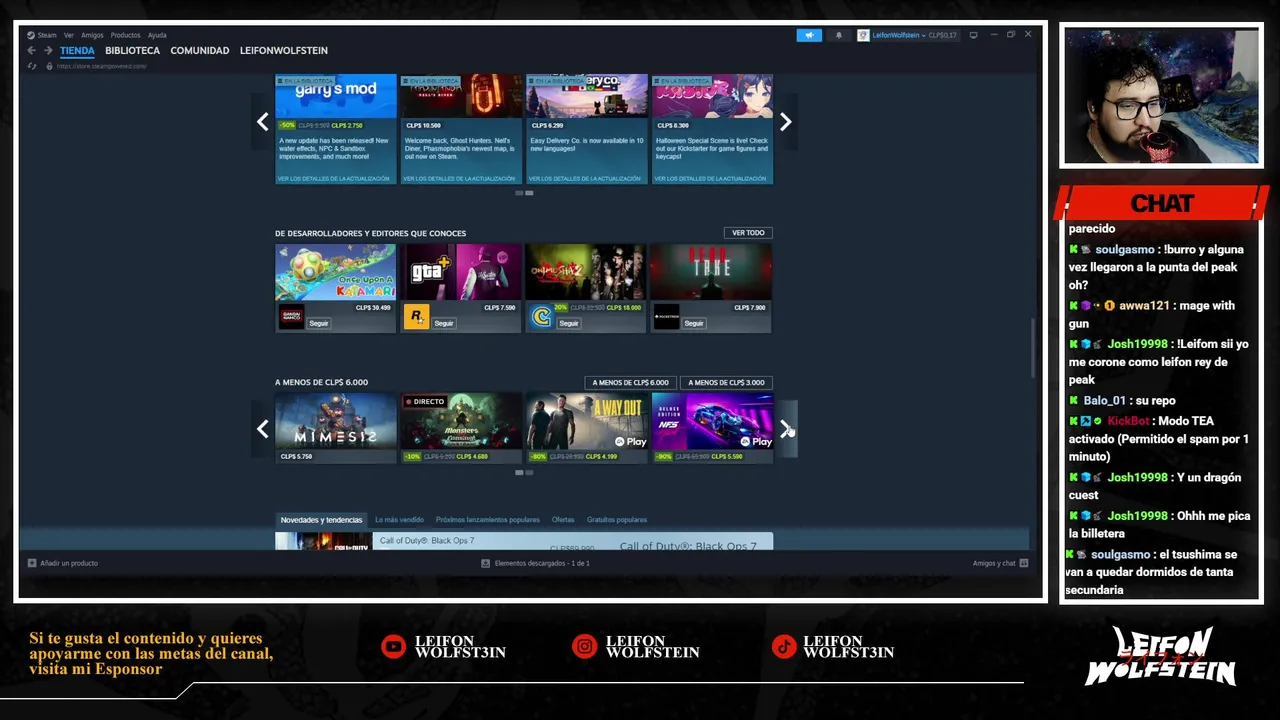Open the MIMESIS game thumbnail
Screen dimensions: 1280x720
point(335,421)
